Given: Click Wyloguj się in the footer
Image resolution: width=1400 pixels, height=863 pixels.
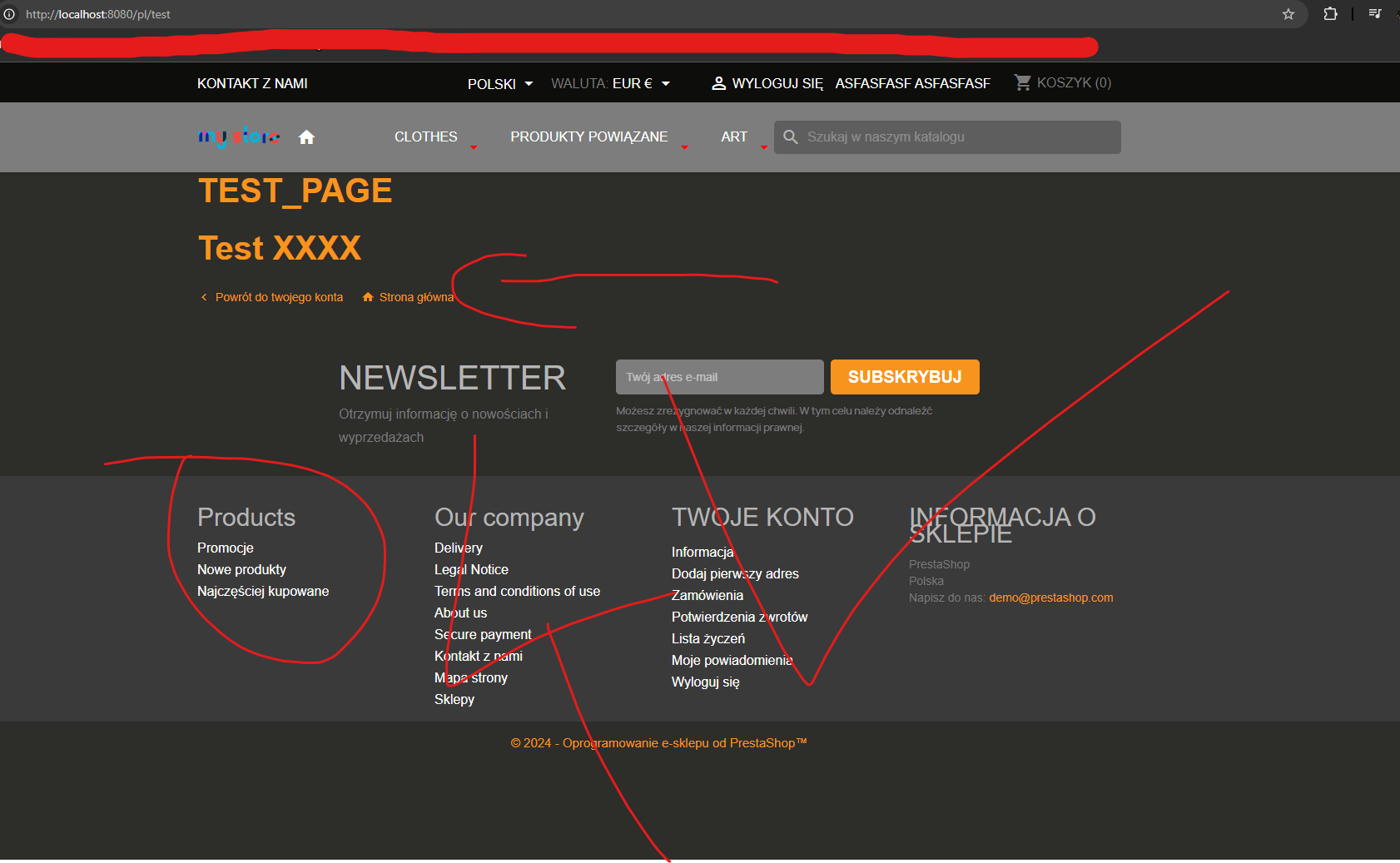Looking at the screenshot, I should [706, 682].
